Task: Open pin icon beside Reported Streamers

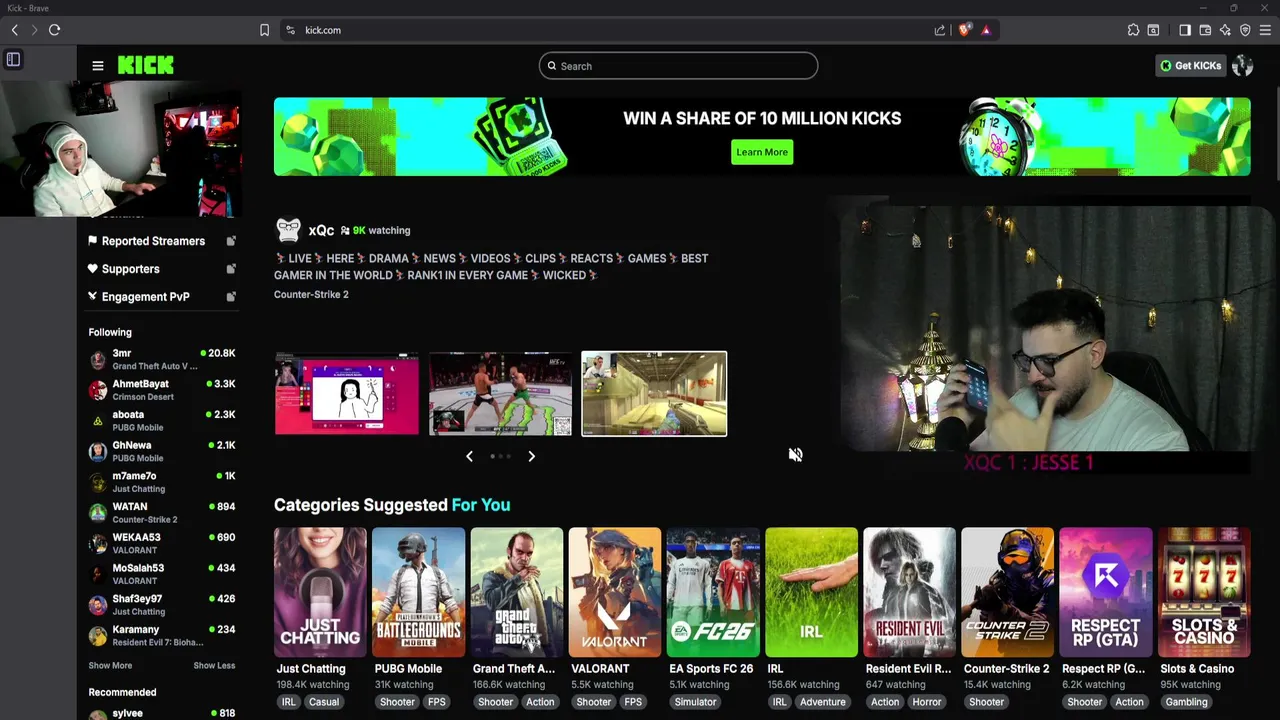Action: 231,241
